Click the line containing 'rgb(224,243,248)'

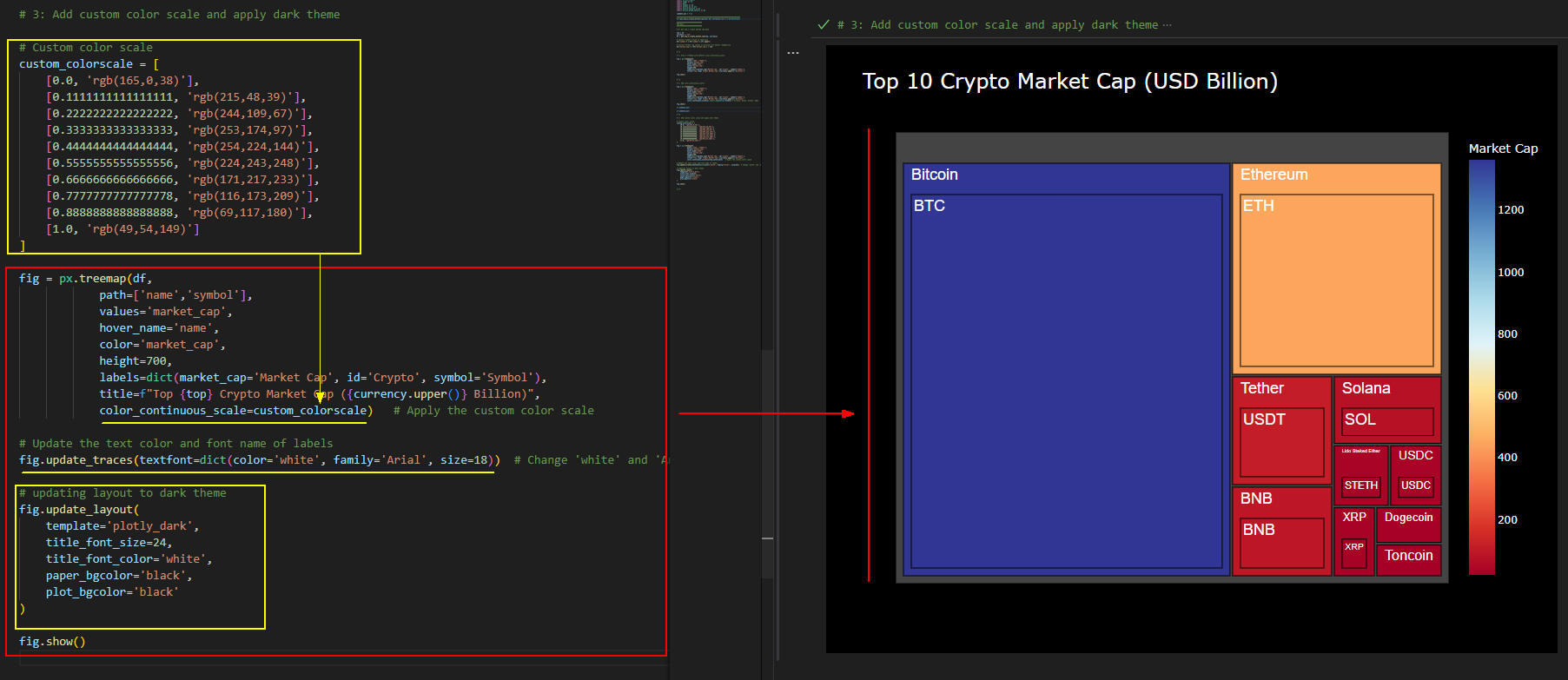point(182,163)
